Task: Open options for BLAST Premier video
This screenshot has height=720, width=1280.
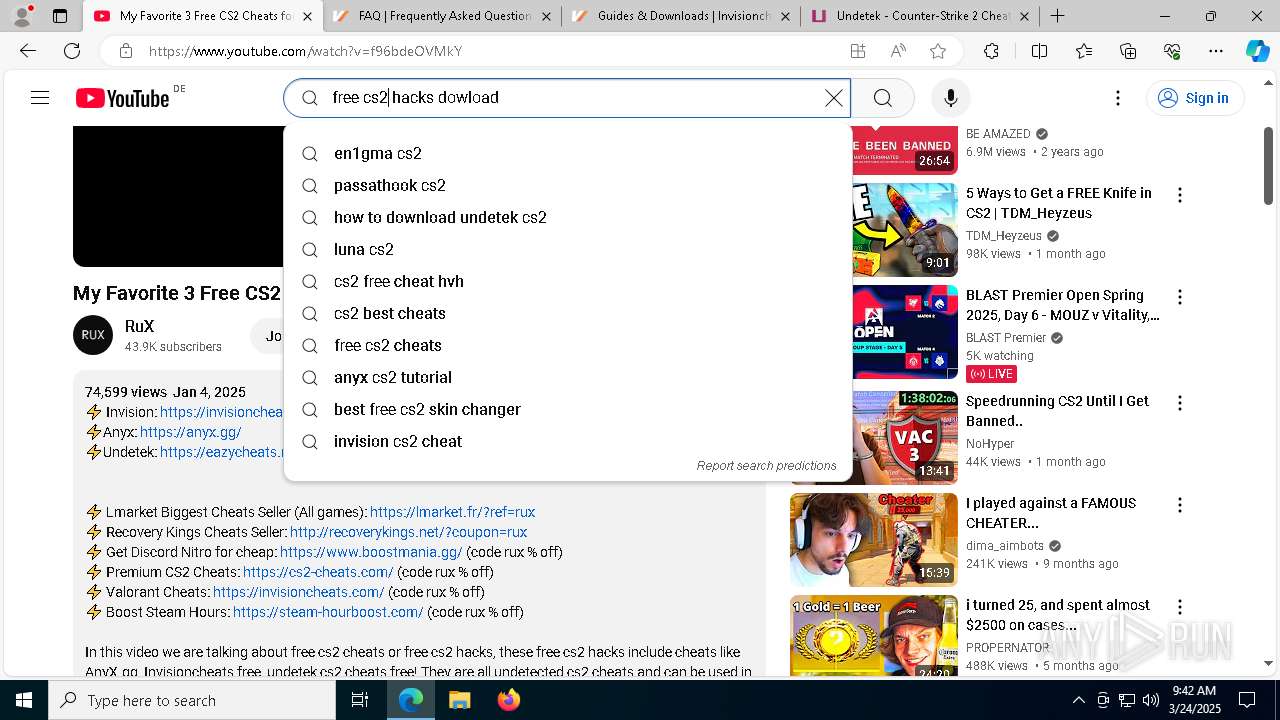Action: coord(1180,297)
